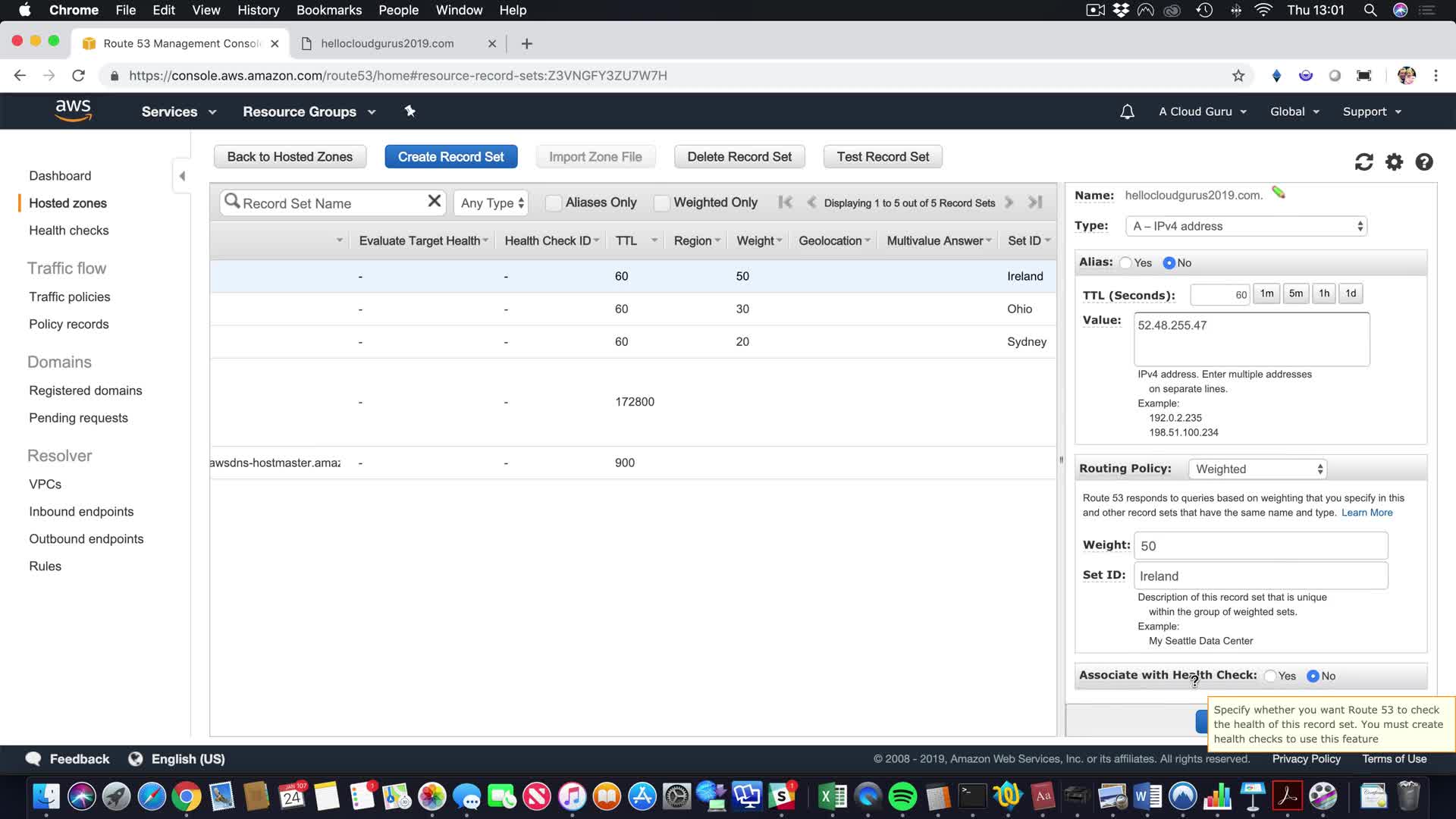Click the help question mark icon
The width and height of the screenshot is (1456, 819).
coord(1424,162)
